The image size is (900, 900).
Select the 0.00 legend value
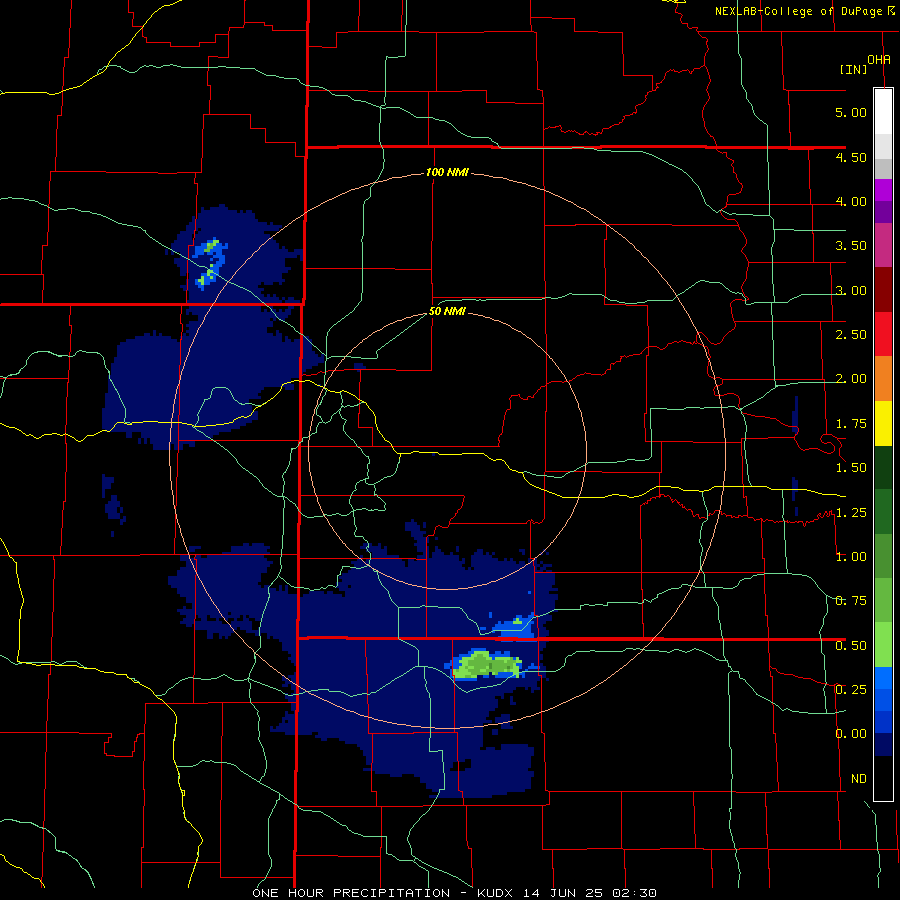(851, 734)
